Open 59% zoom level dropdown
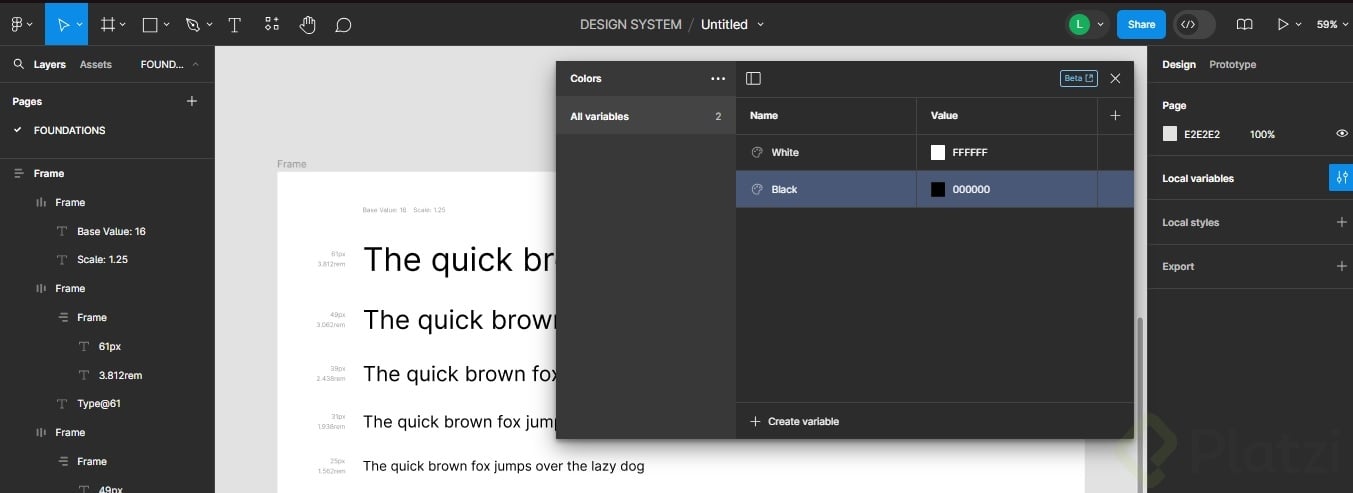 1333,24
